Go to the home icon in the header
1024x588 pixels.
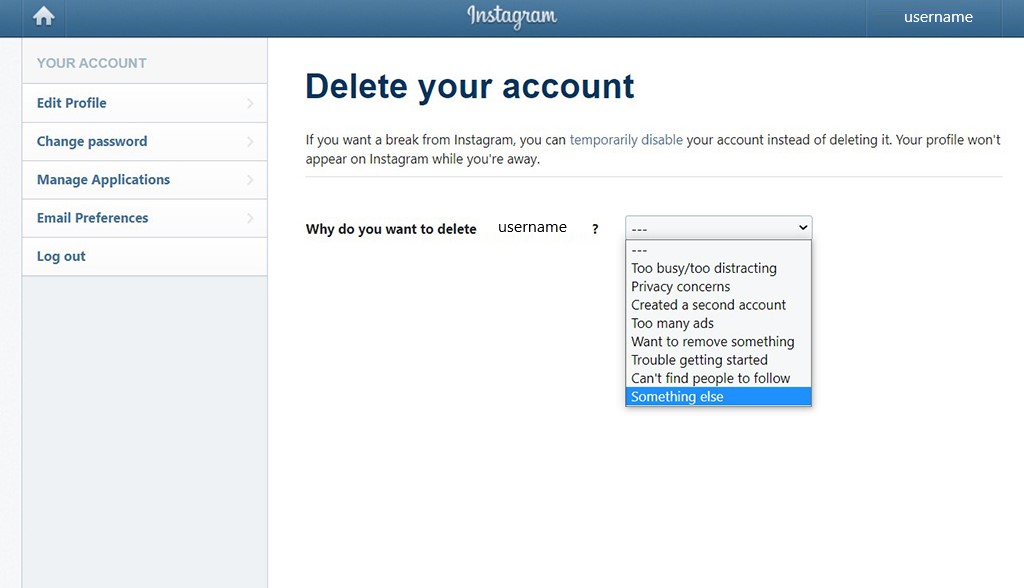point(44,16)
